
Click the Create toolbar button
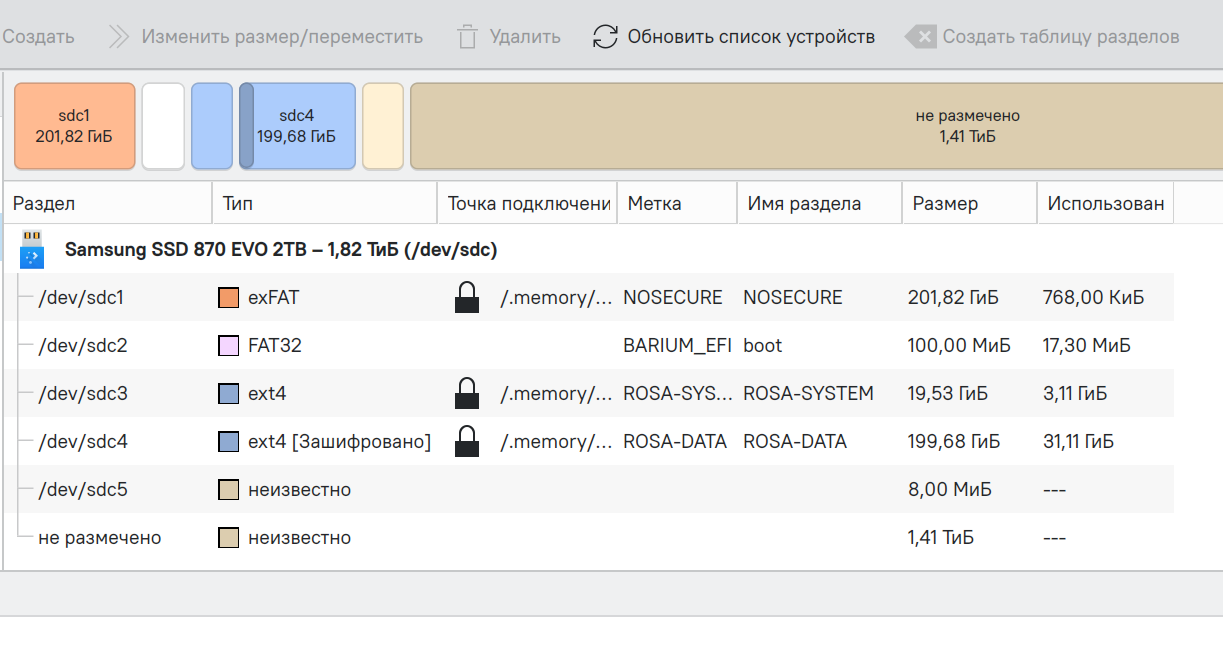(38, 37)
